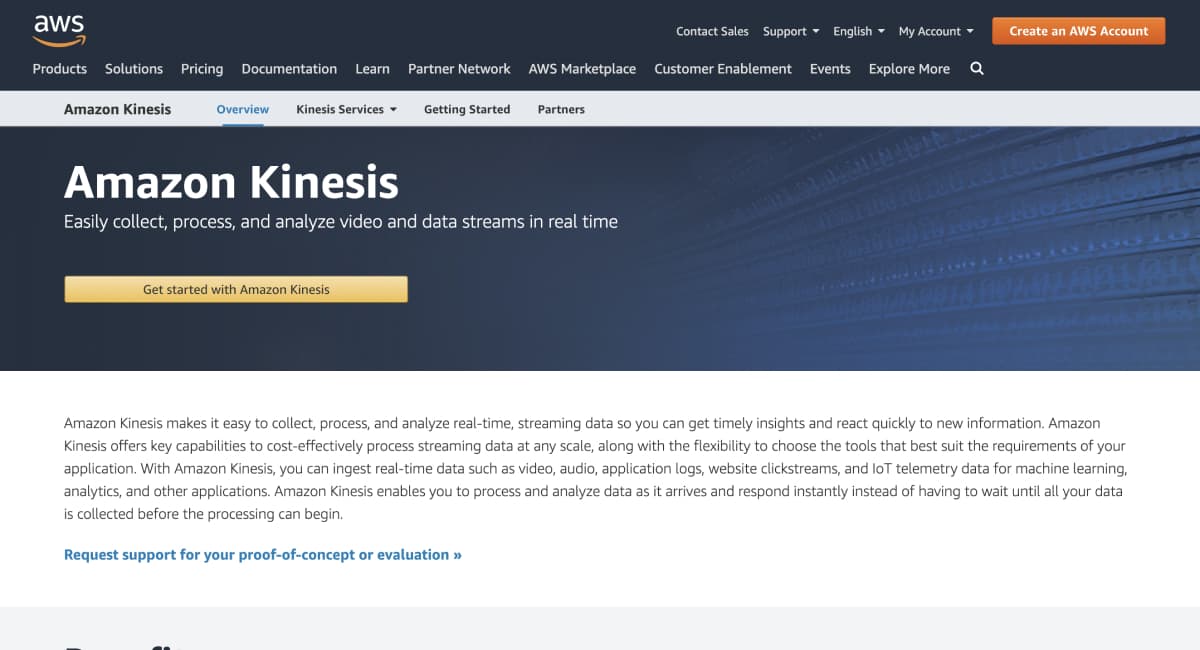This screenshot has width=1200, height=650.
Task: Expand the My Account menu
Action: click(936, 31)
